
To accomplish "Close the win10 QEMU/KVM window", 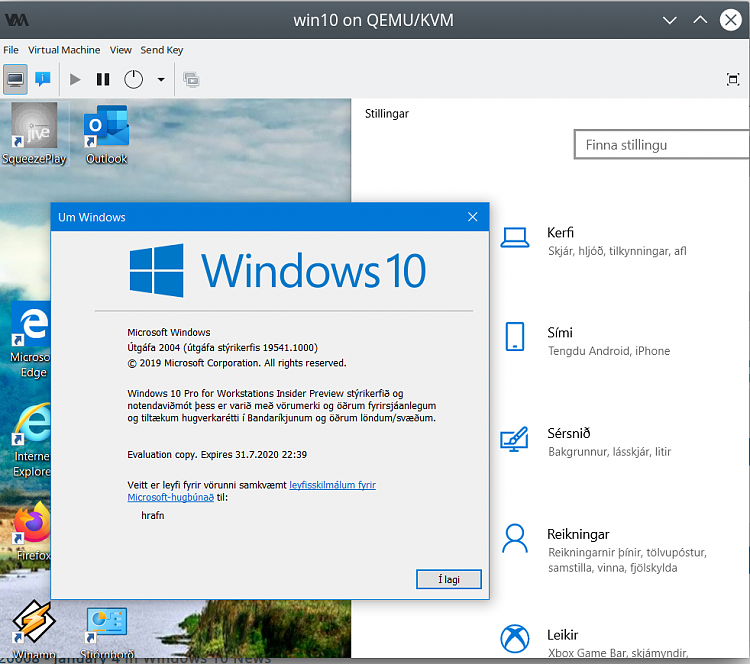I will (731, 20).
